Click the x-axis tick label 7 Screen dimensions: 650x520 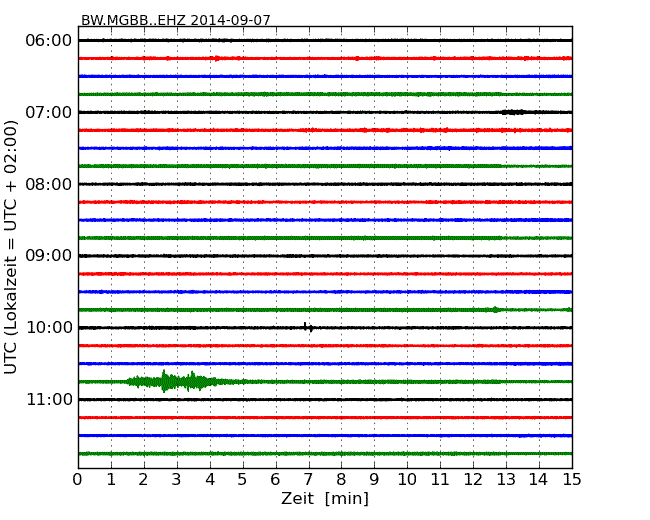point(308,480)
